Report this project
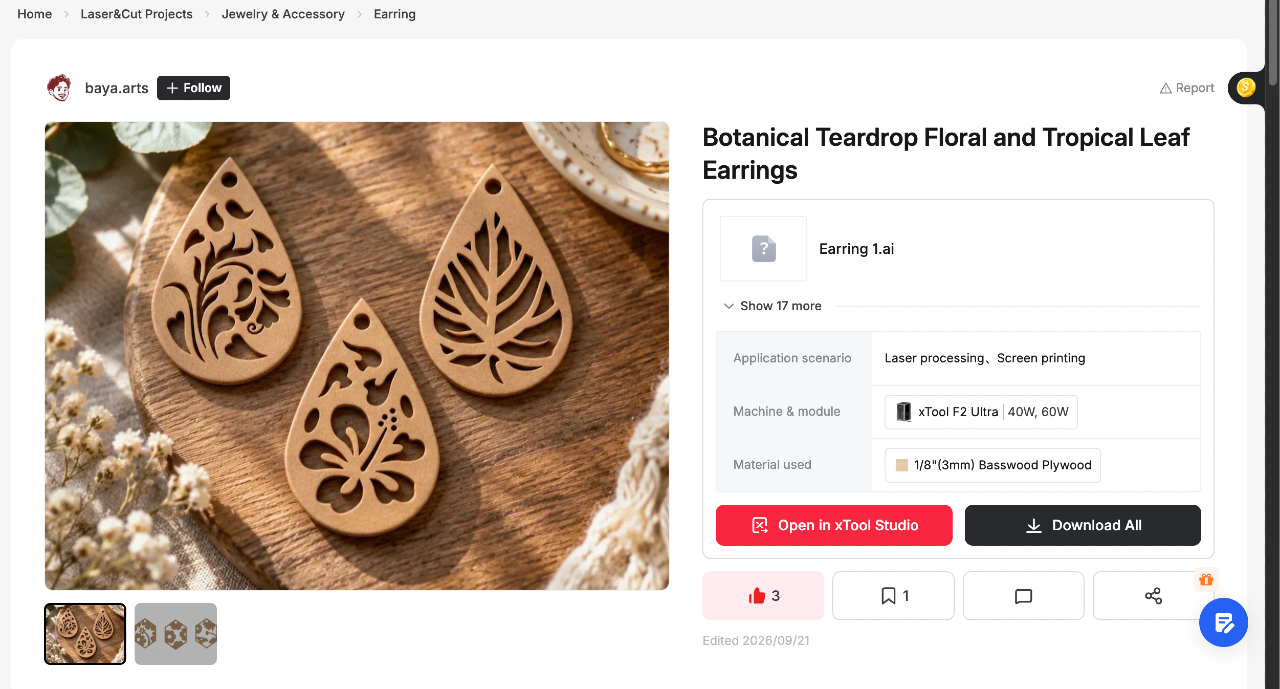Image resolution: width=1280 pixels, height=689 pixels. tap(1187, 88)
